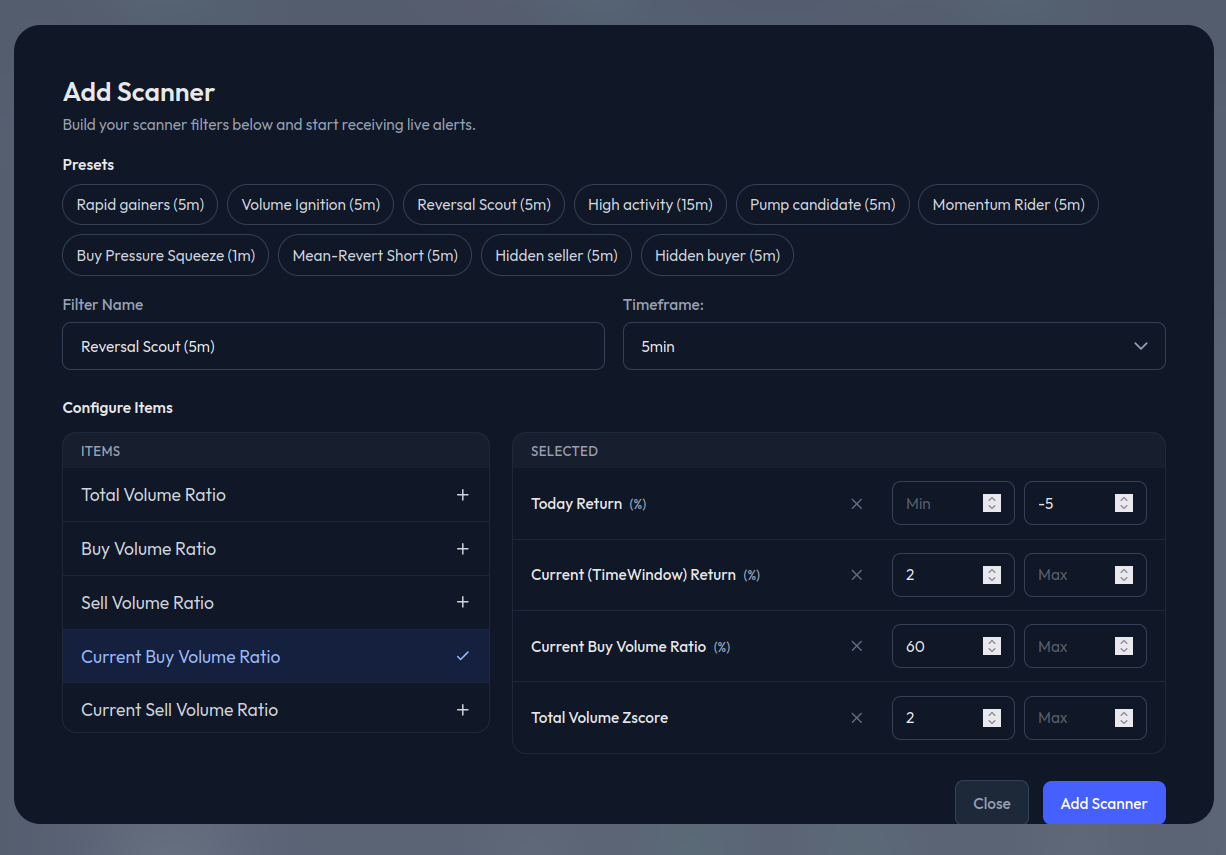This screenshot has width=1226, height=855.
Task: Remove Today Return filter with X icon
Action: (856, 504)
